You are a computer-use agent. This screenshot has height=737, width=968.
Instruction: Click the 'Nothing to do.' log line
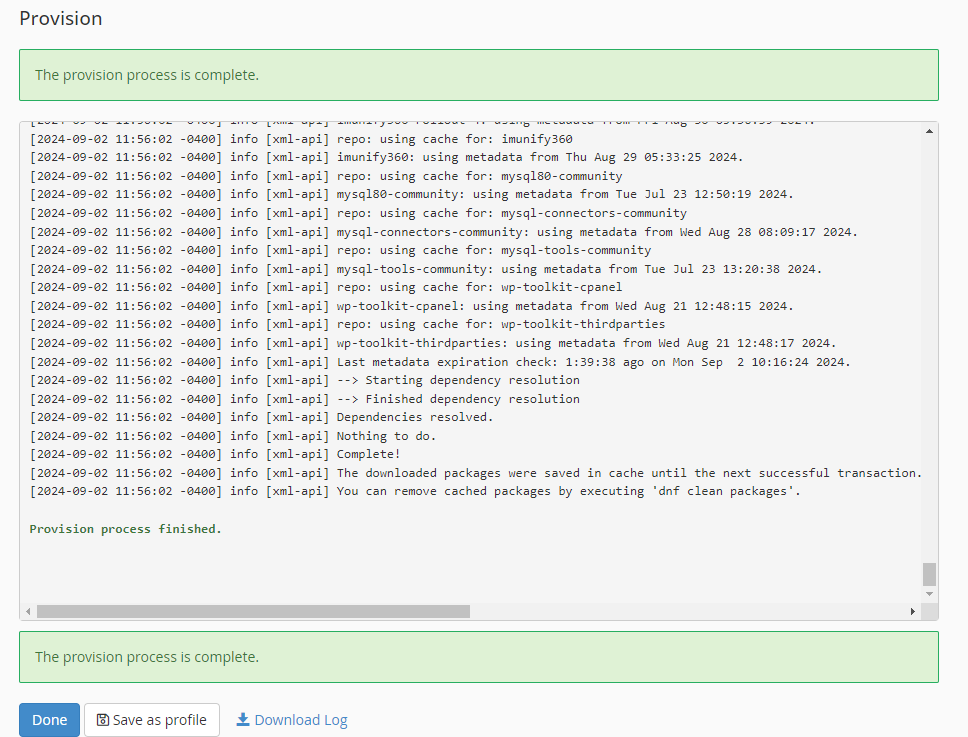[233, 436]
